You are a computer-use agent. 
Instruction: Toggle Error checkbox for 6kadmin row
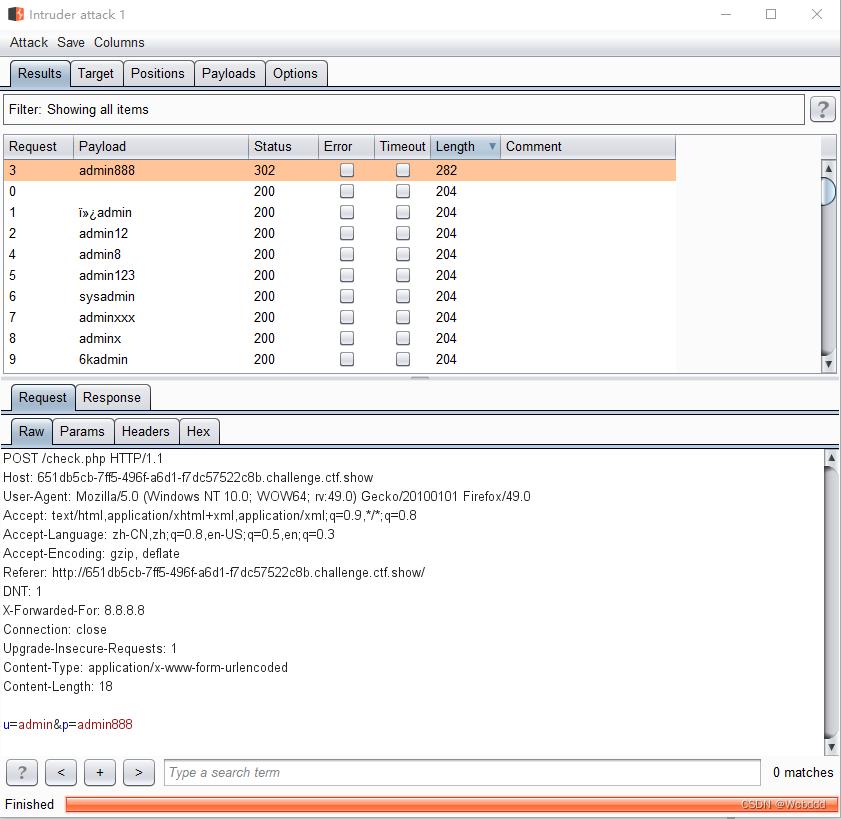pos(347,359)
